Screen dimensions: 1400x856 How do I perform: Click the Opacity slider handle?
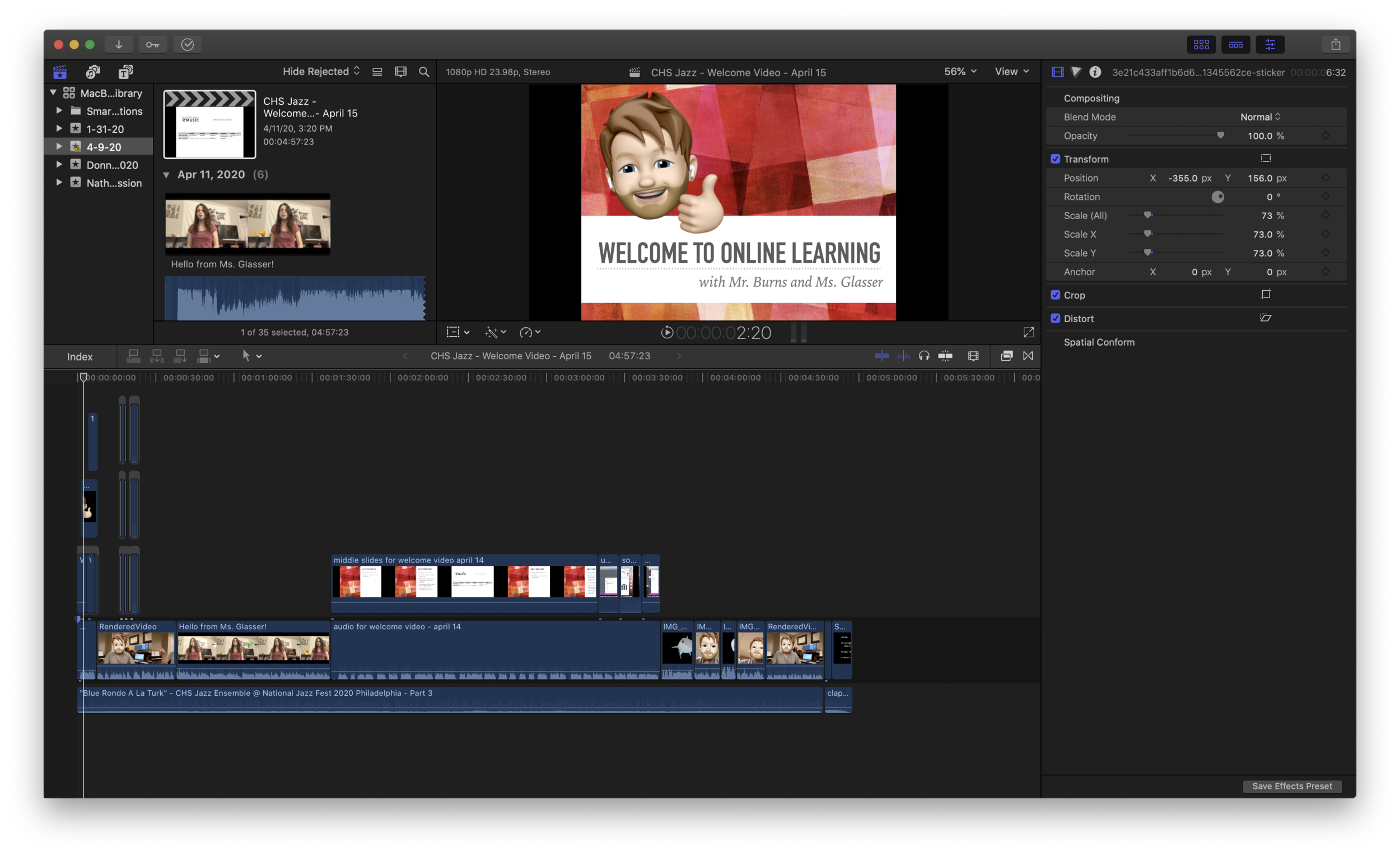(x=1220, y=135)
